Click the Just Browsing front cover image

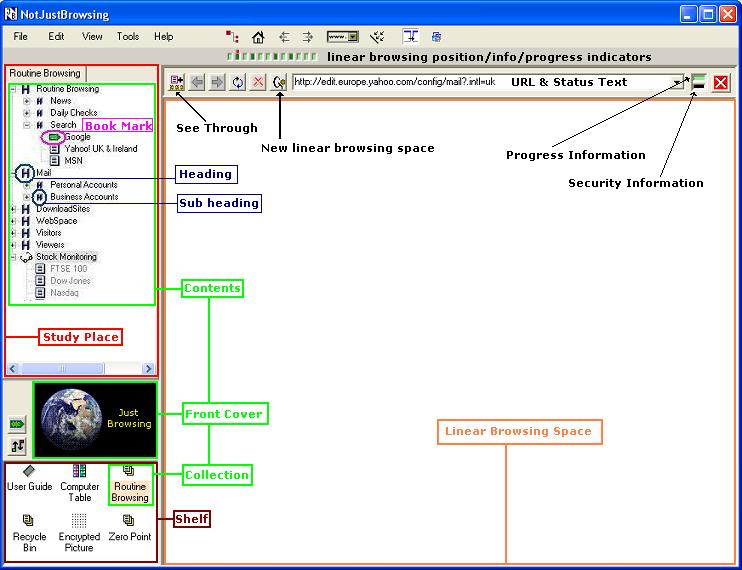click(x=95, y=418)
